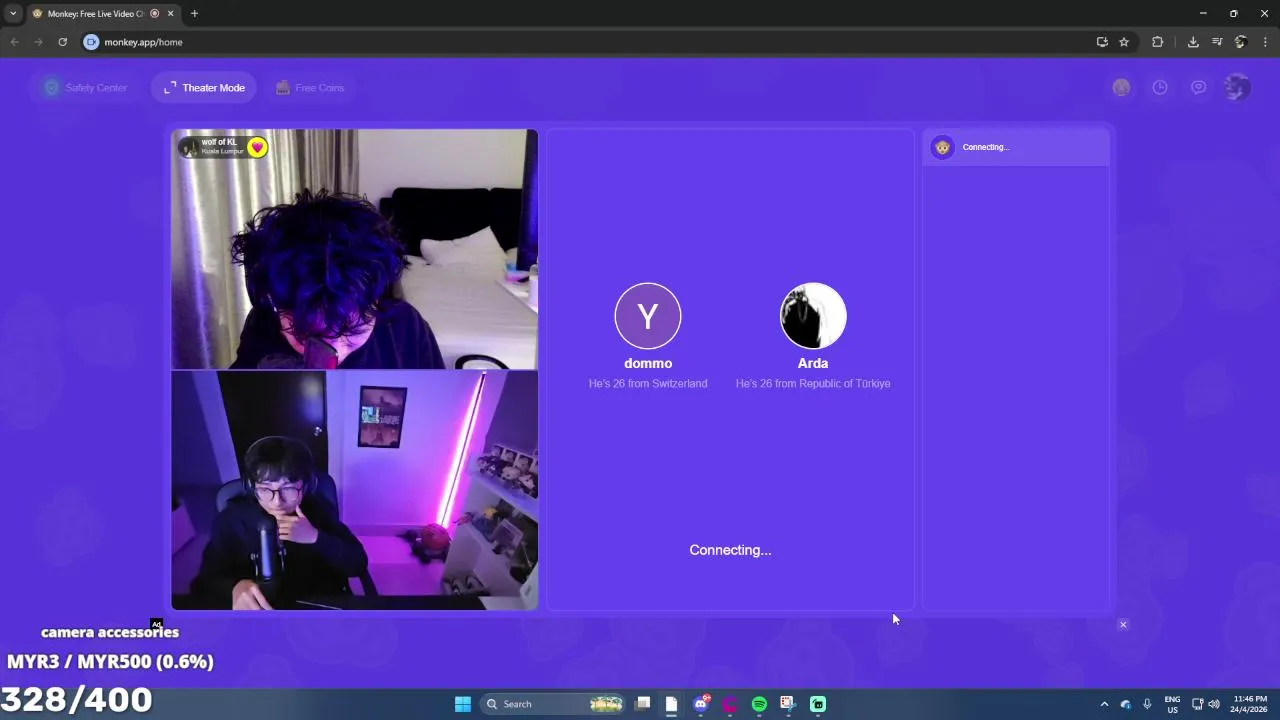Viewport: 1280px width, 720px height.
Task: Click the pink heart badge on wolf of KL
Action: click(257, 147)
